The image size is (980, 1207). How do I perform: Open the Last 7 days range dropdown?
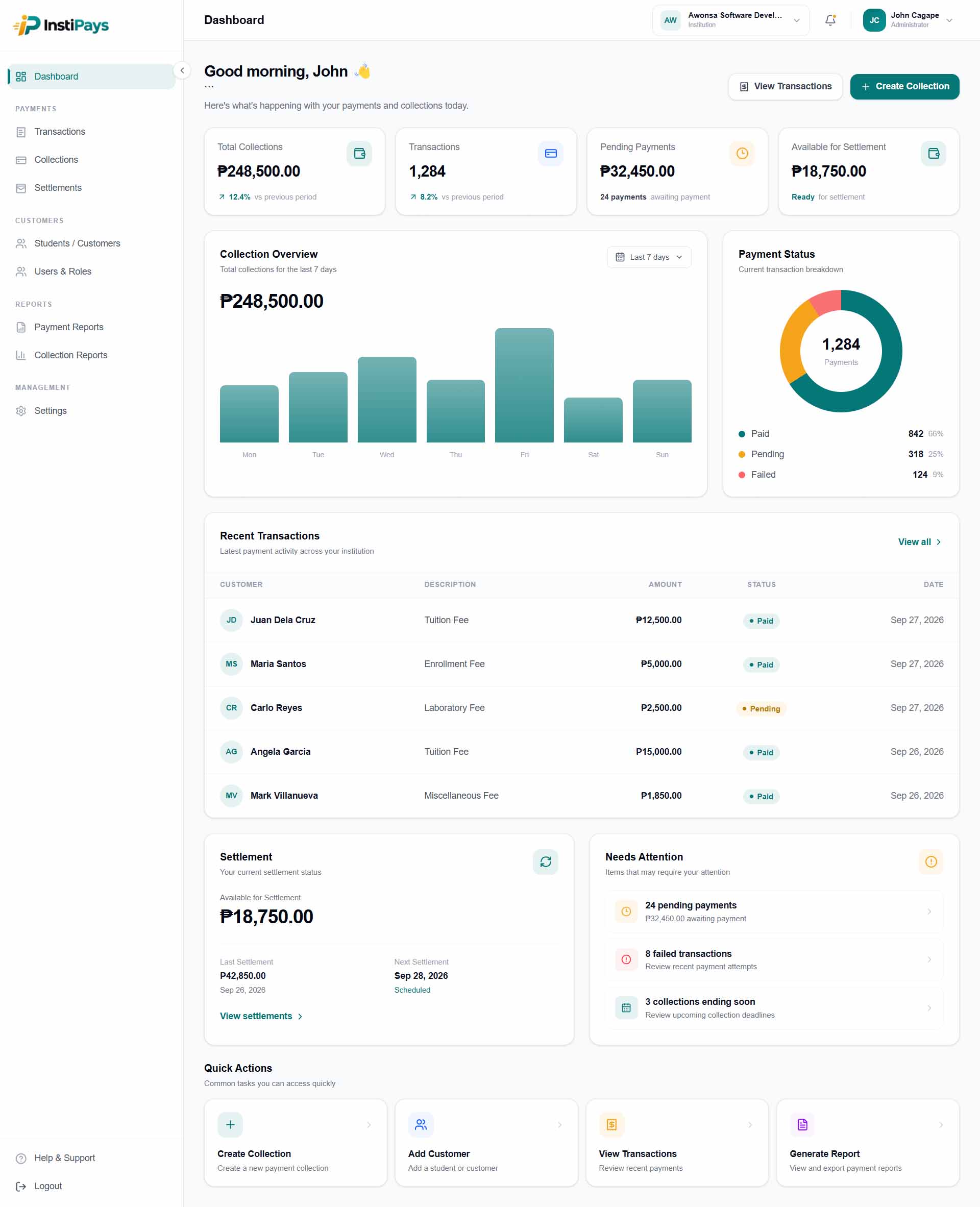pos(649,257)
